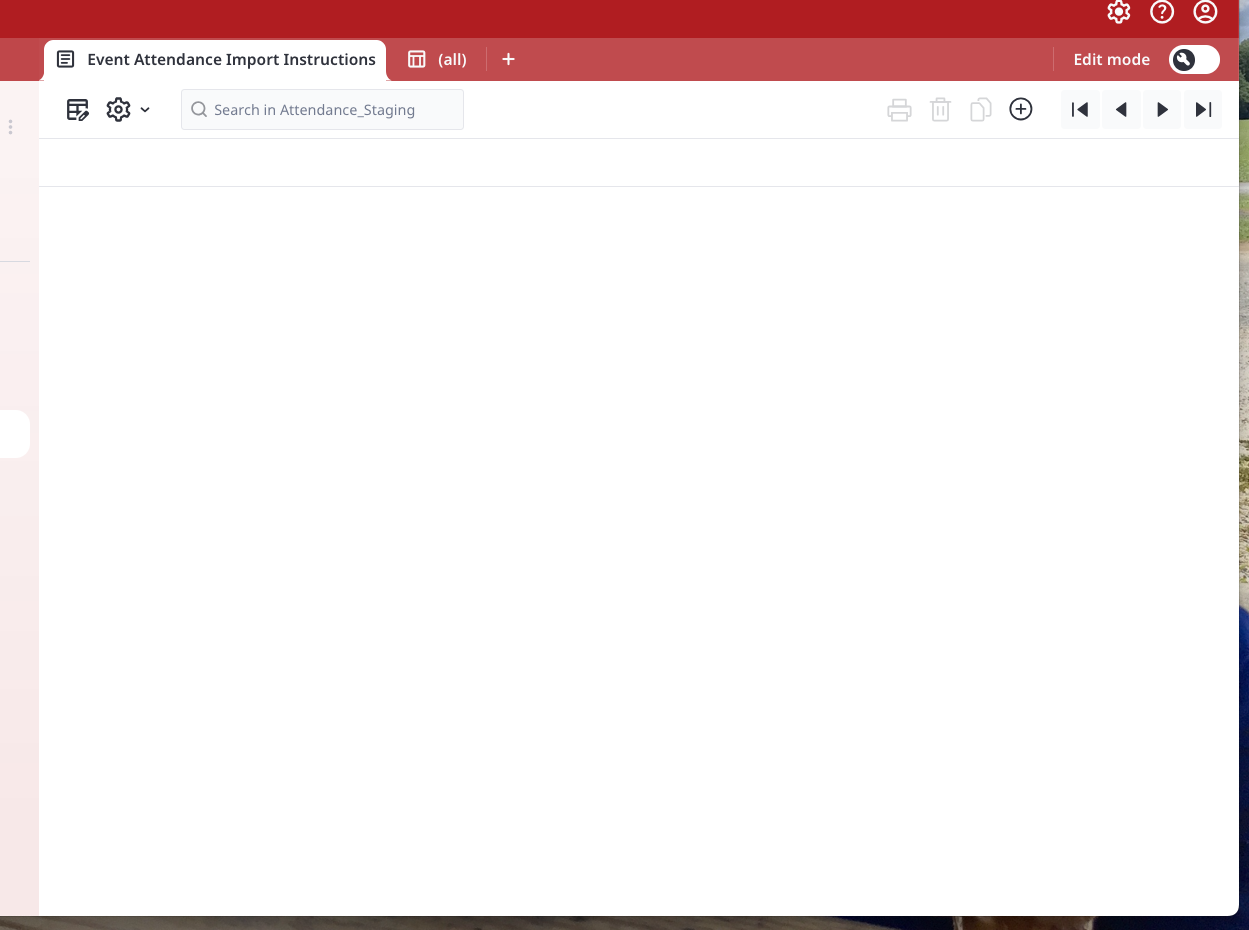This screenshot has width=1249, height=930.
Task: Click the print record icon
Action: (899, 110)
